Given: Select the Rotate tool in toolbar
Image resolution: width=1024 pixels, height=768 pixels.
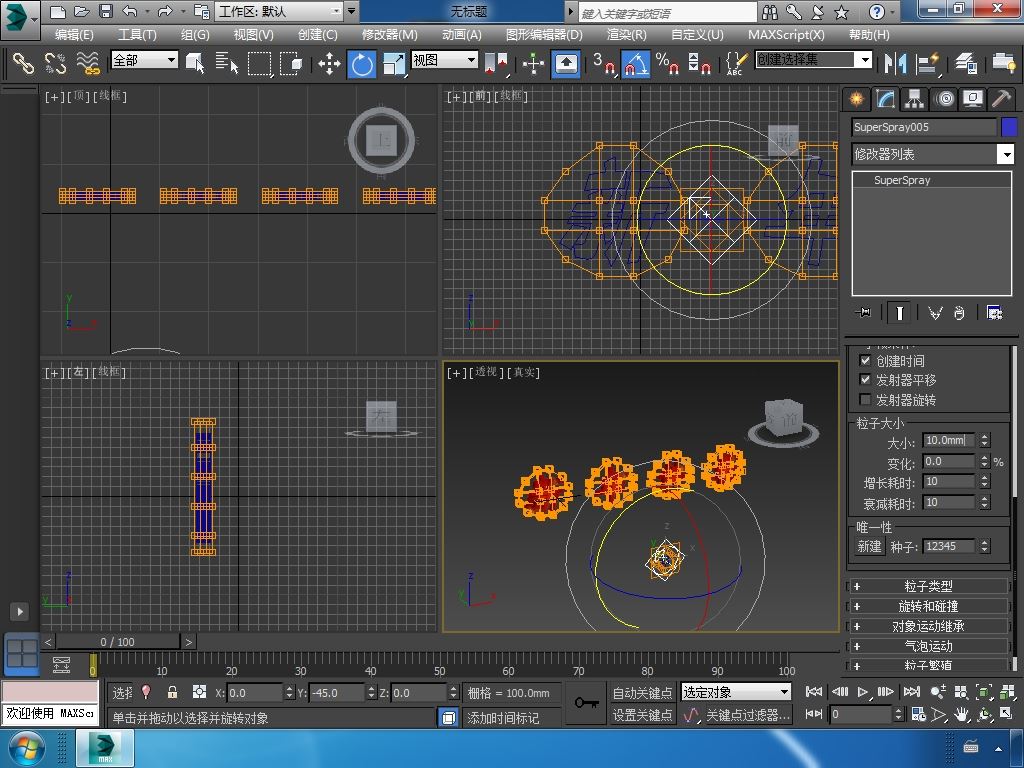Looking at the screenshot, I should coord(361,64).
